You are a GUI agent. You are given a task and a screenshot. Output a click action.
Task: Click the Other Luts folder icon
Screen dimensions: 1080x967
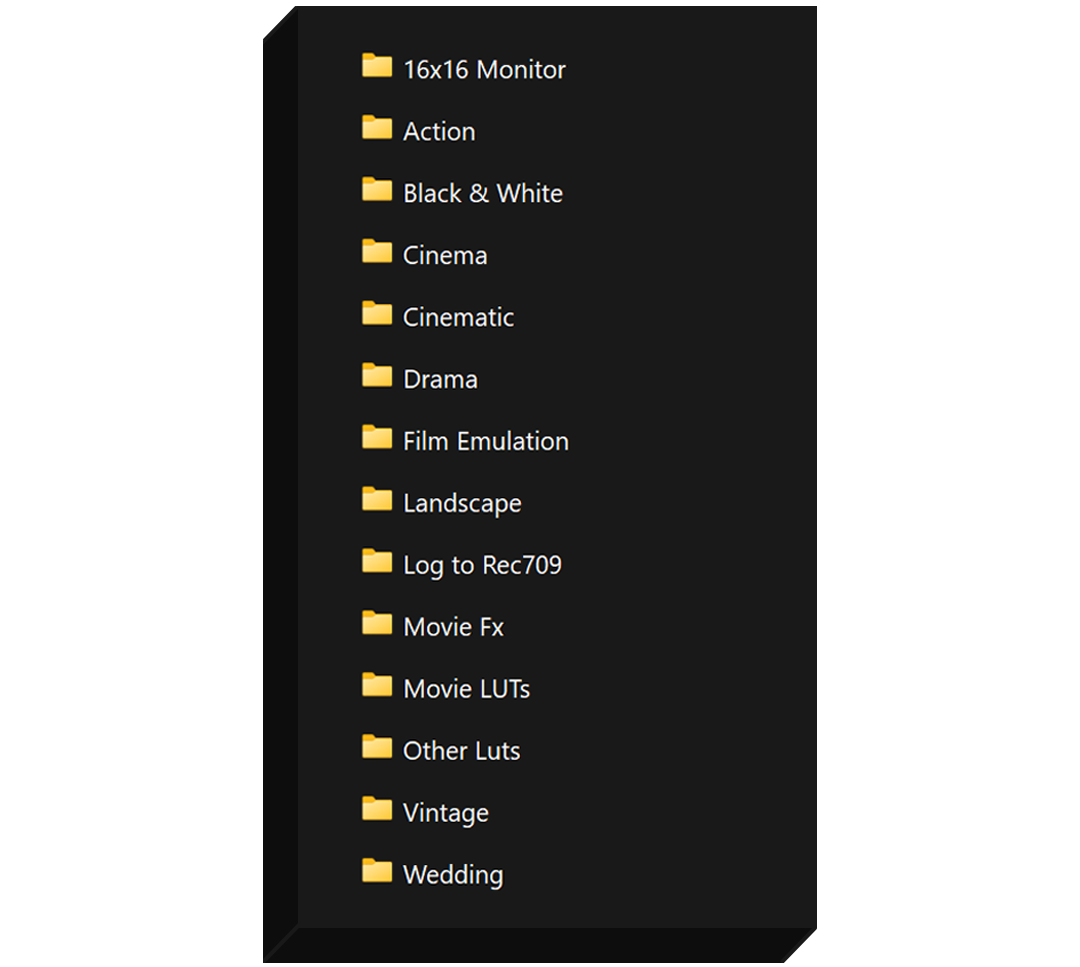pos(377,748)
